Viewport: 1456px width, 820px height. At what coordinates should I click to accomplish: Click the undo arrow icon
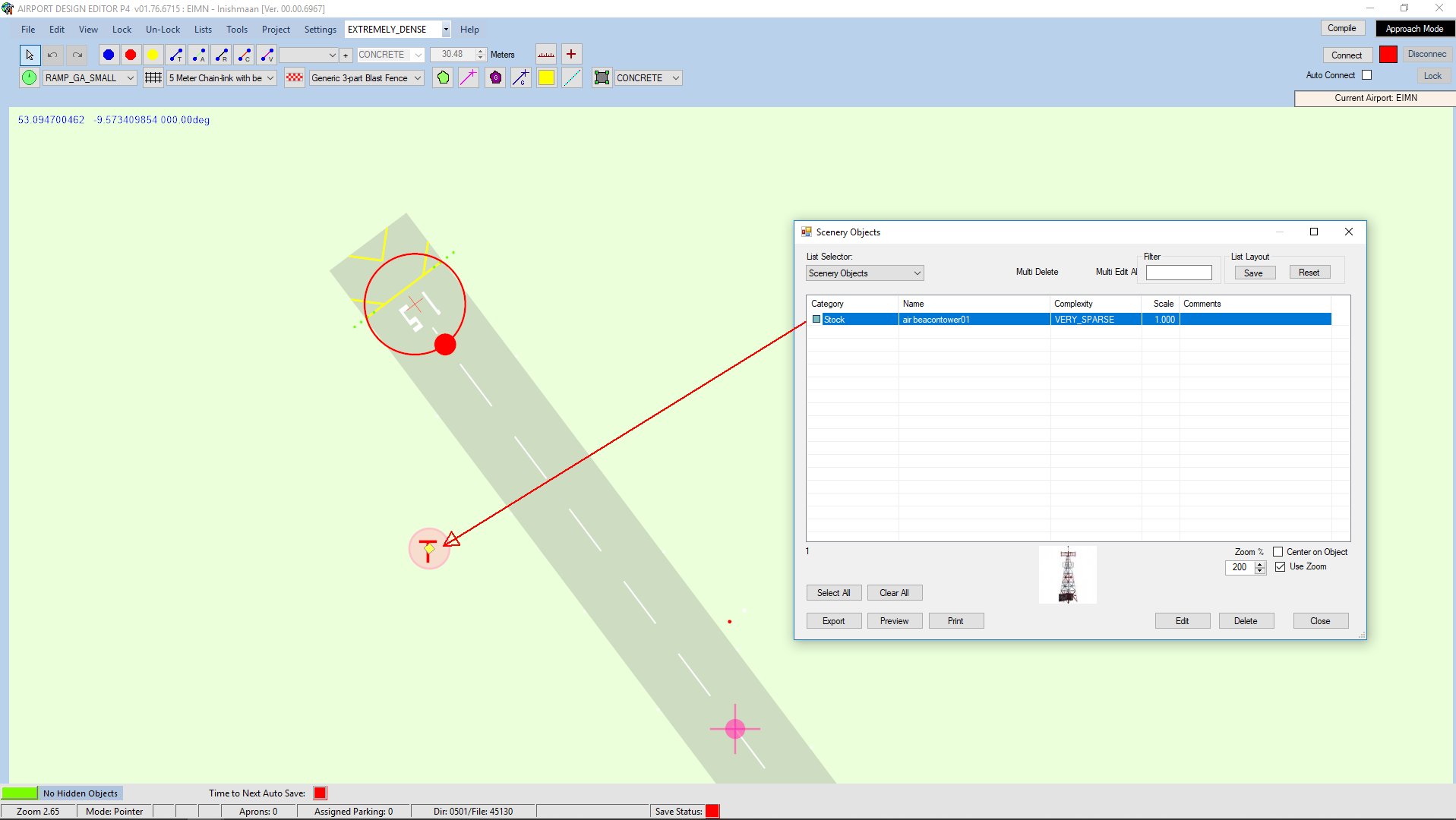(x=52, y=55)
